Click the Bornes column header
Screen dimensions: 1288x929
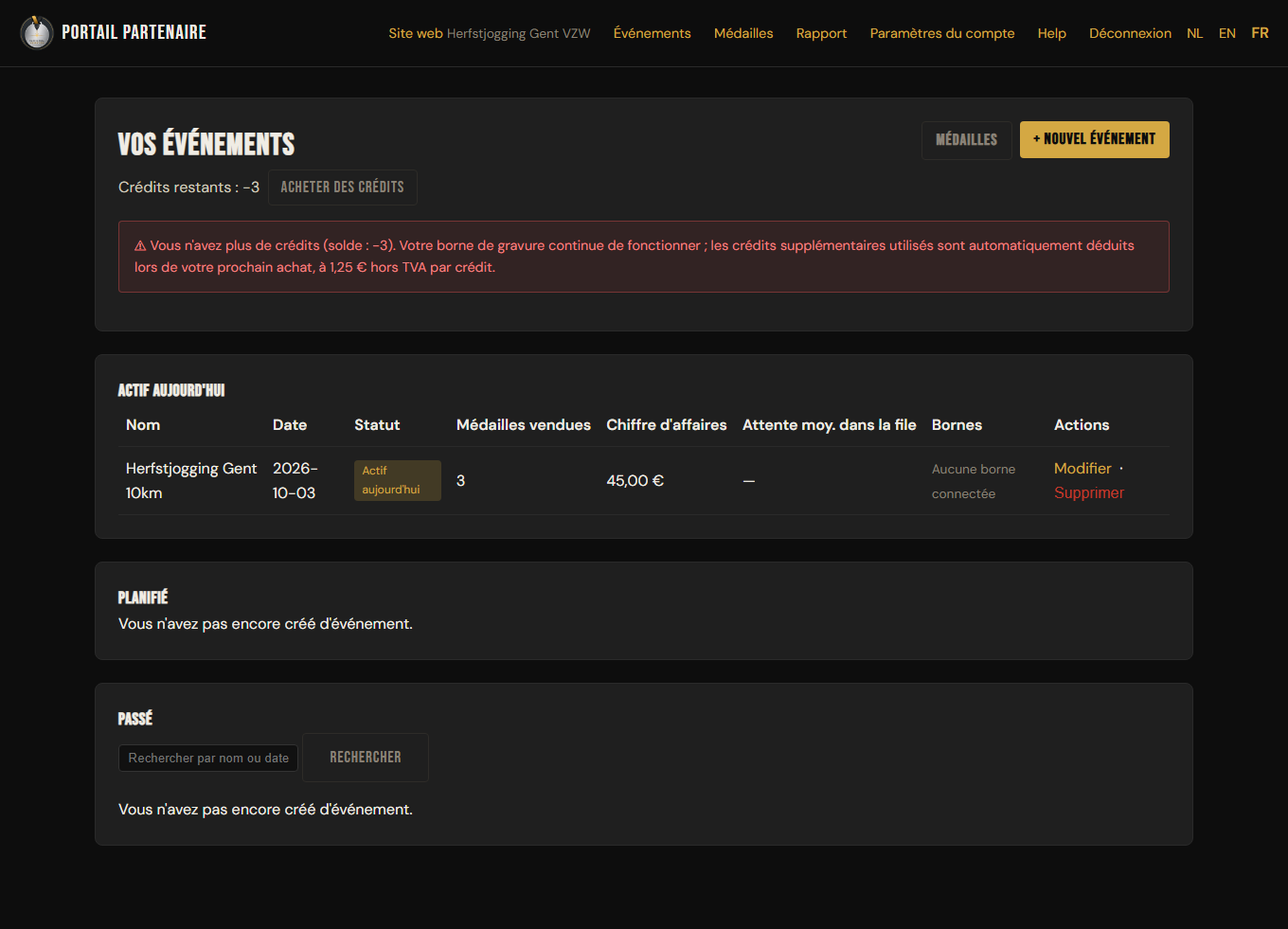[x=957, y=425]
